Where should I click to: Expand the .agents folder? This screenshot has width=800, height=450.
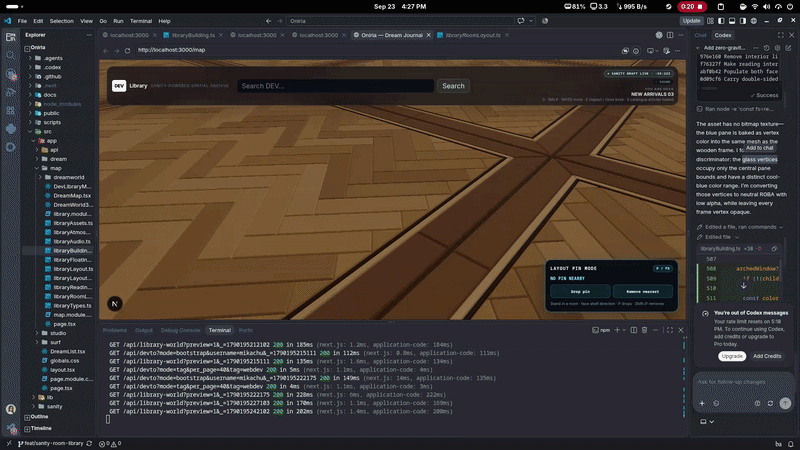[31, 58]
